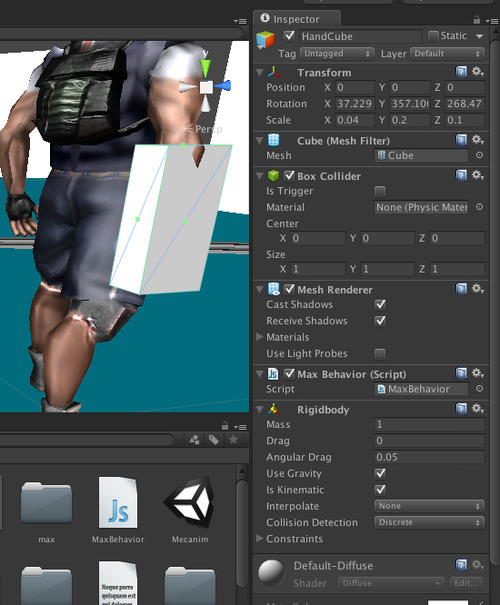Open the Mesh object picker circle
Screen dimensions: 500x605
[x=479, y=155]
